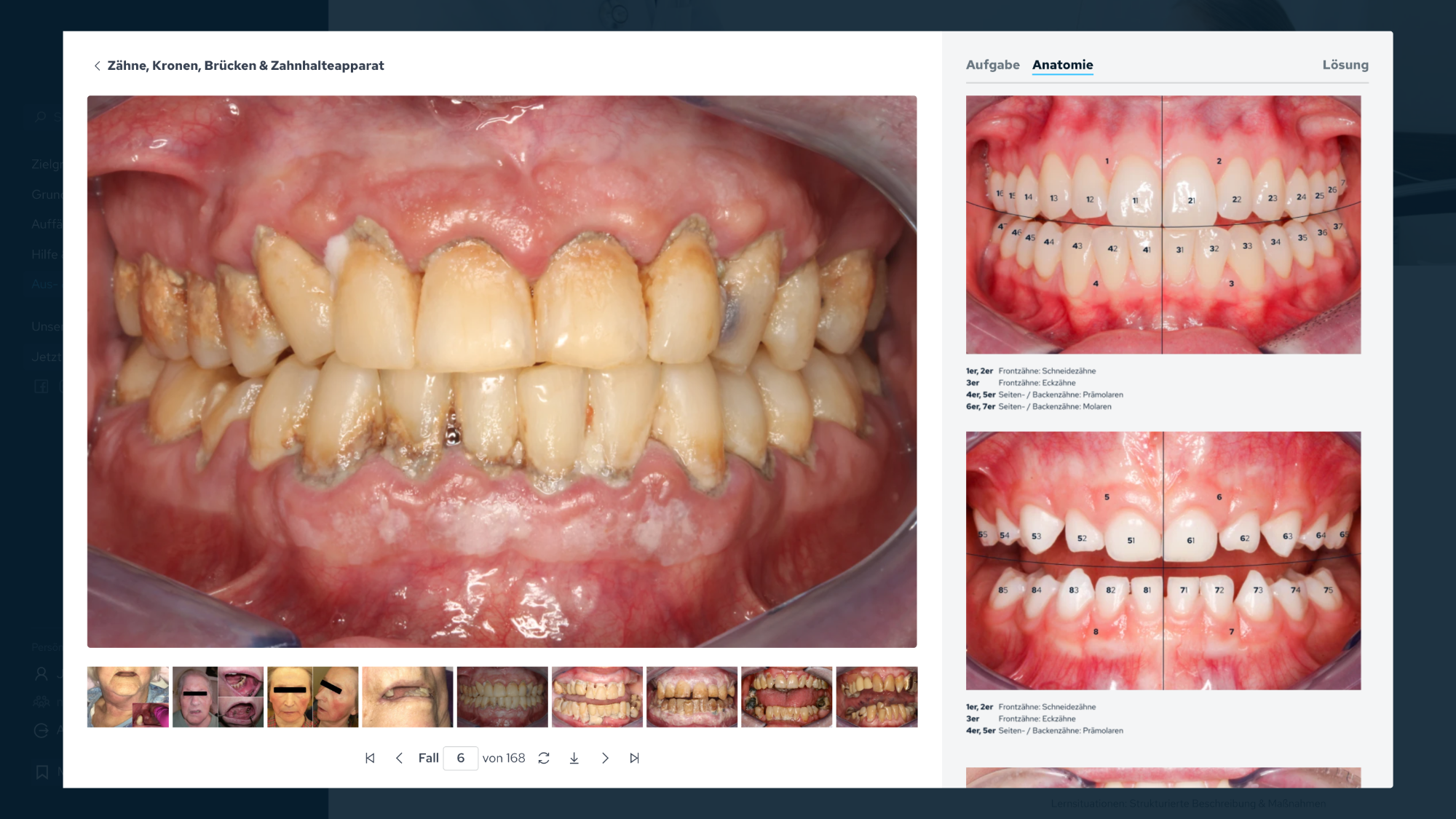Image resolution: width=1456 pixels, height=819 pixels.
Task: Select the second thumbnail showing a face collage
Action: coord(218,697)
